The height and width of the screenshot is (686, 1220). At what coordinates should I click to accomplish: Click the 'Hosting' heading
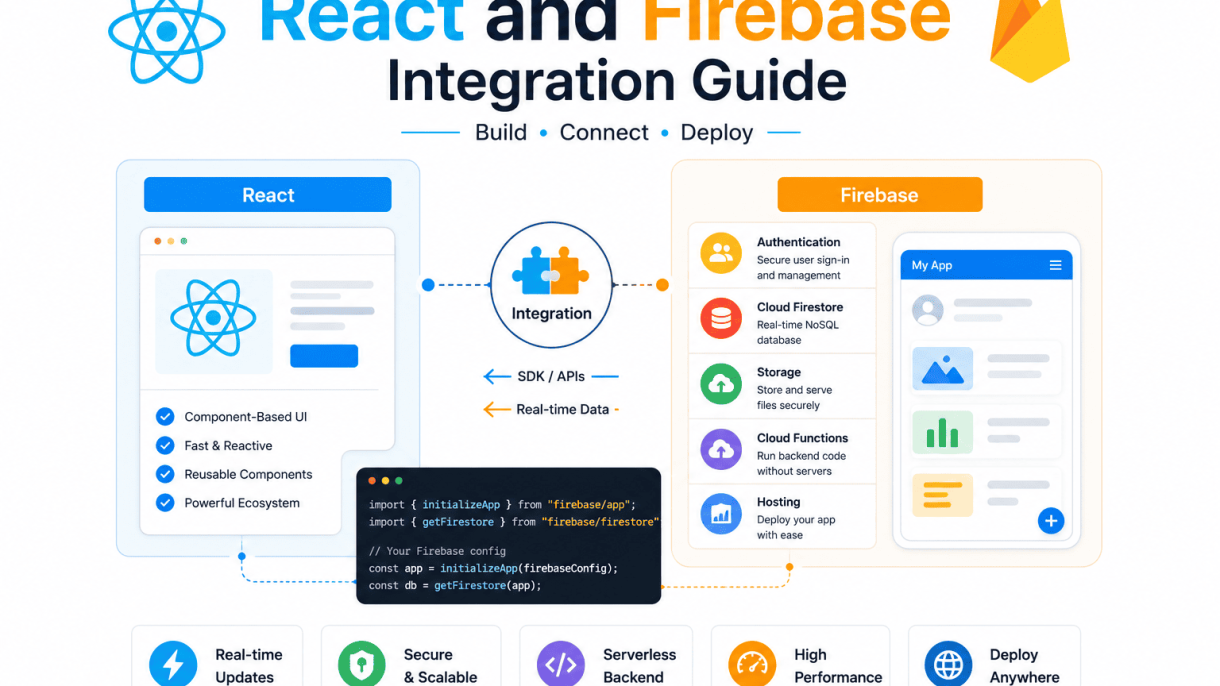click(779, 502)
